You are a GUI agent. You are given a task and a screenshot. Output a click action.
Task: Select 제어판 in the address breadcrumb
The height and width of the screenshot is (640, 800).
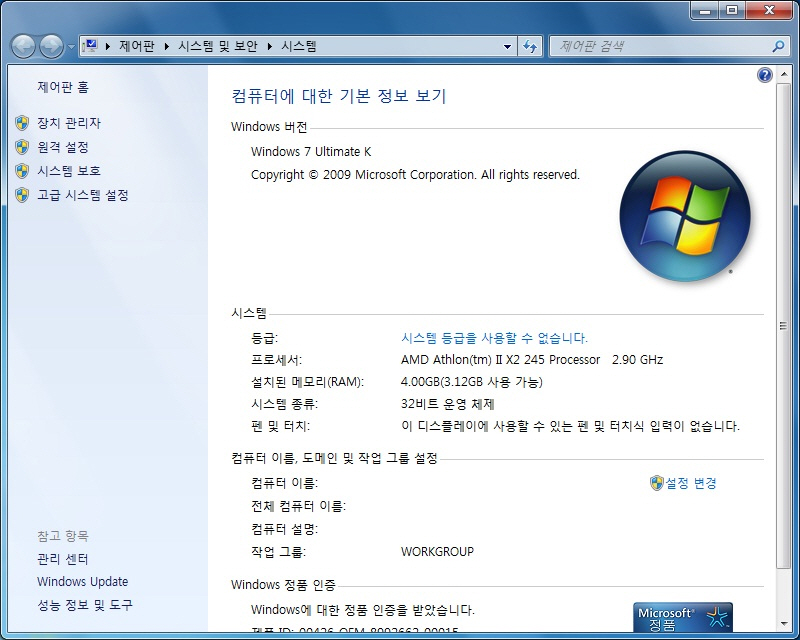(x=137, y=46)
